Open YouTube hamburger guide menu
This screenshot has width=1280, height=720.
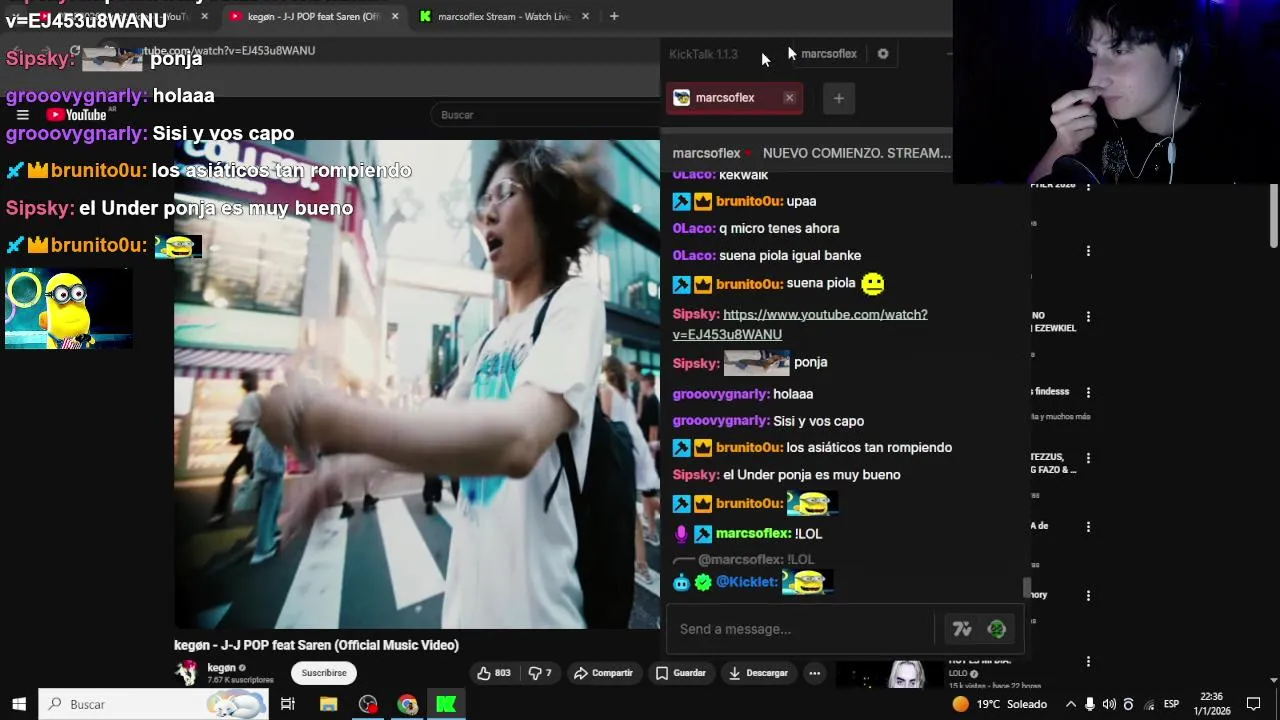pyautogui.click(x=22, y=115)
